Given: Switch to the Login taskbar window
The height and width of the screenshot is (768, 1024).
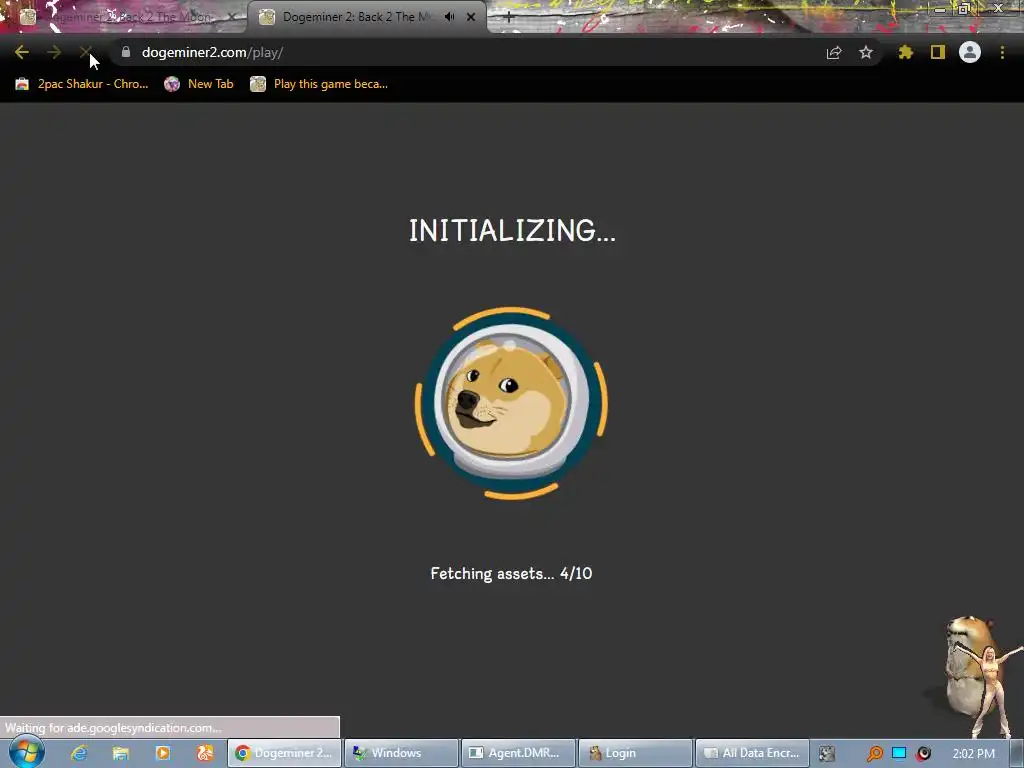Looking at the screenshot, I should (x=635, y=753).
